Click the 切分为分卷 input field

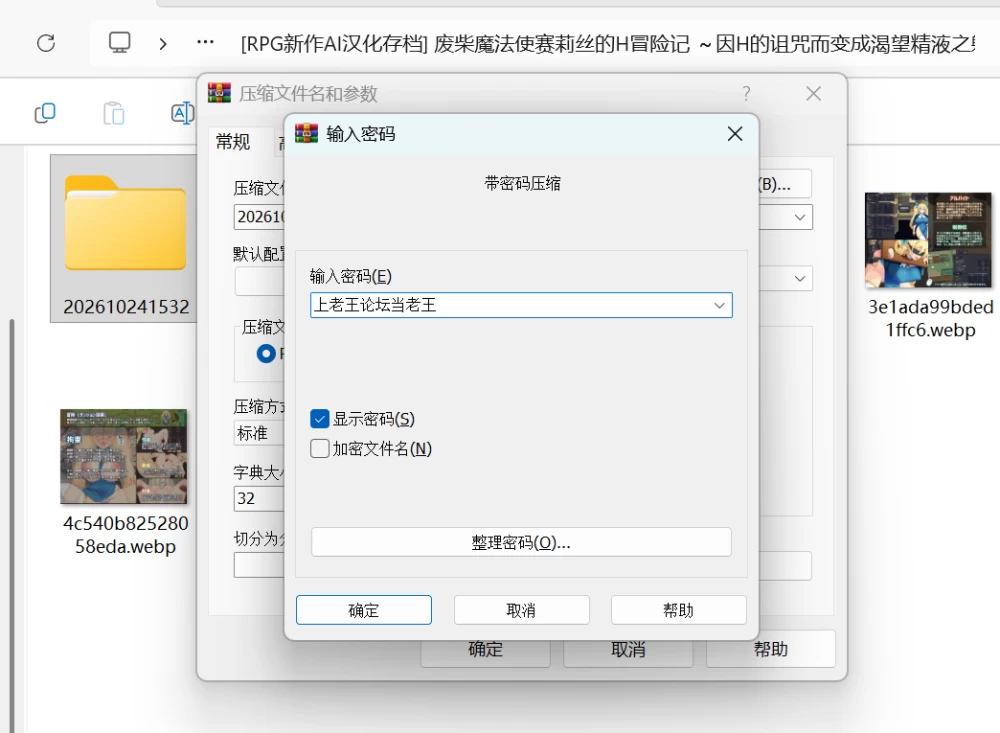pyautogui.click(x=260, y=565)
